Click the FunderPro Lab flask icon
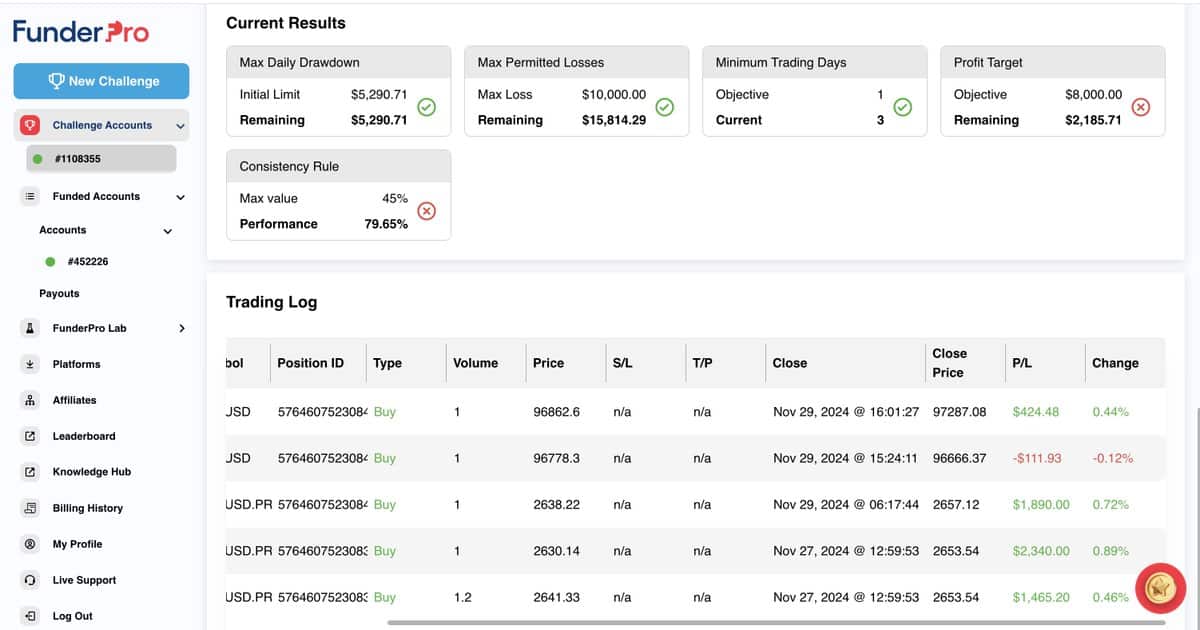This screenshot has width=1200, height=630. [30, 328]
